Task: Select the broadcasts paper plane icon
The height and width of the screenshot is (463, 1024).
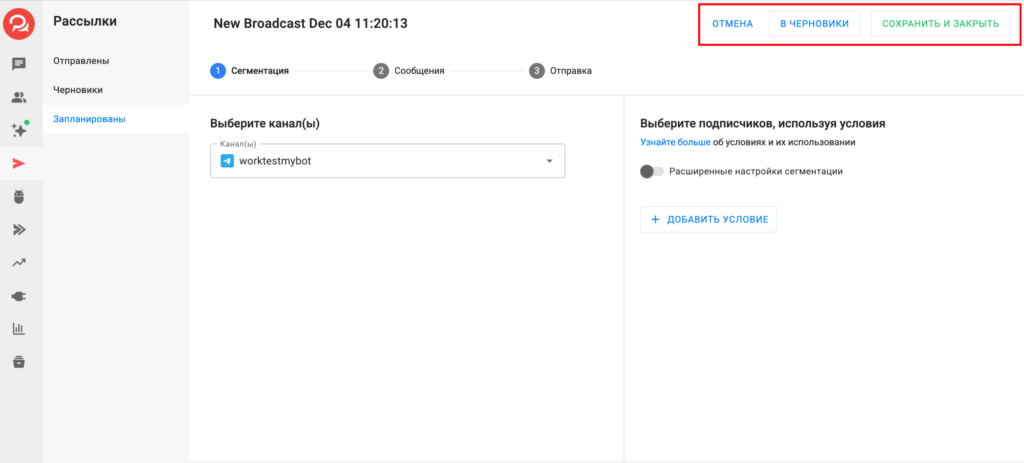Action: point(19,164)
